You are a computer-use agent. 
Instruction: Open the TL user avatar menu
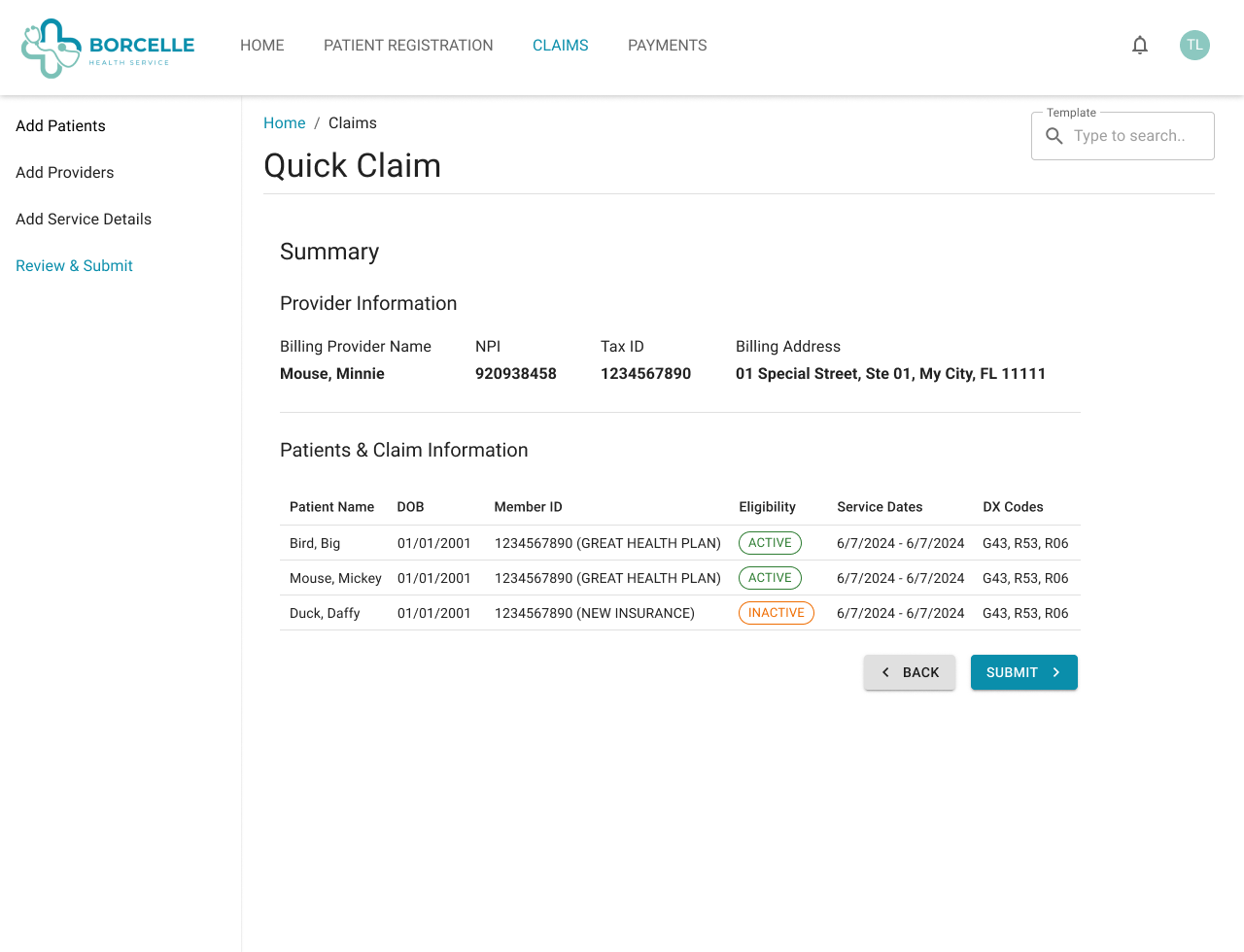pyautogui.click(x=1194, y=46)
